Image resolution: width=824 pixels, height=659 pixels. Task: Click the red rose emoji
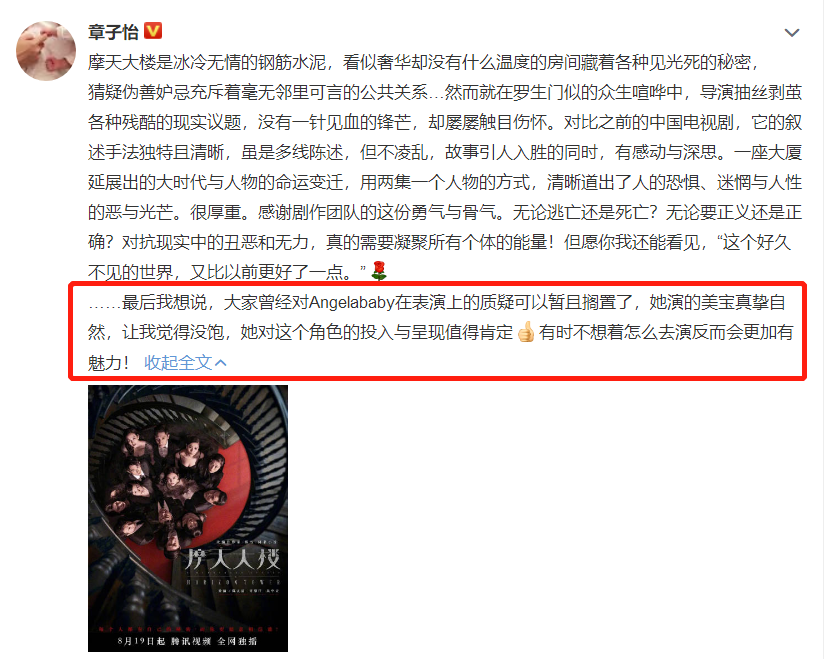point(379,271)
